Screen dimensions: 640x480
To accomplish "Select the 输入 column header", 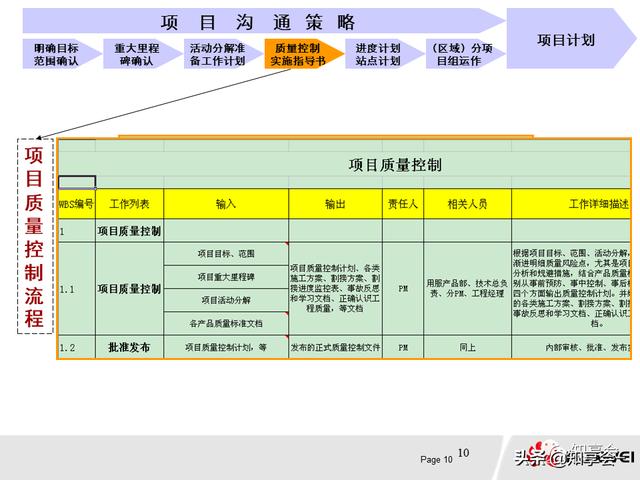I will (226, 204).
